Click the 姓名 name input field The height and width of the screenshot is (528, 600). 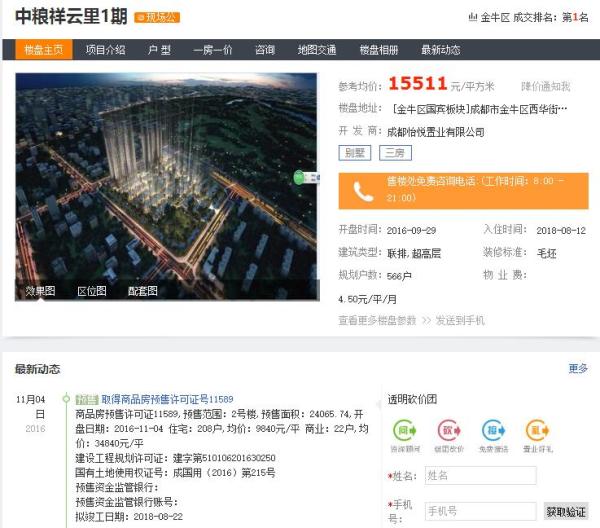click(479, 476)
